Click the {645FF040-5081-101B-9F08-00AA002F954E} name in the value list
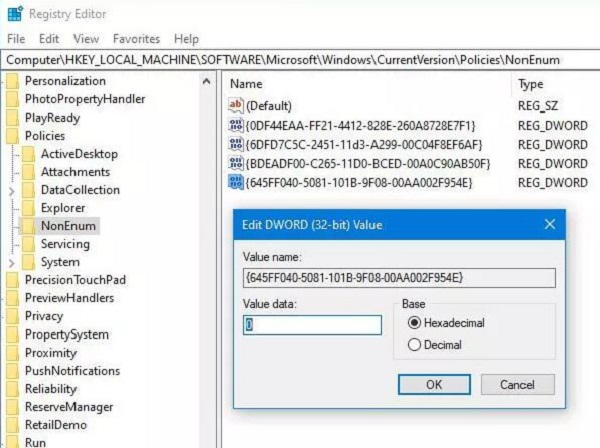Image resolution: width=600 pixels, height=448 pixels. click(359, 182)
